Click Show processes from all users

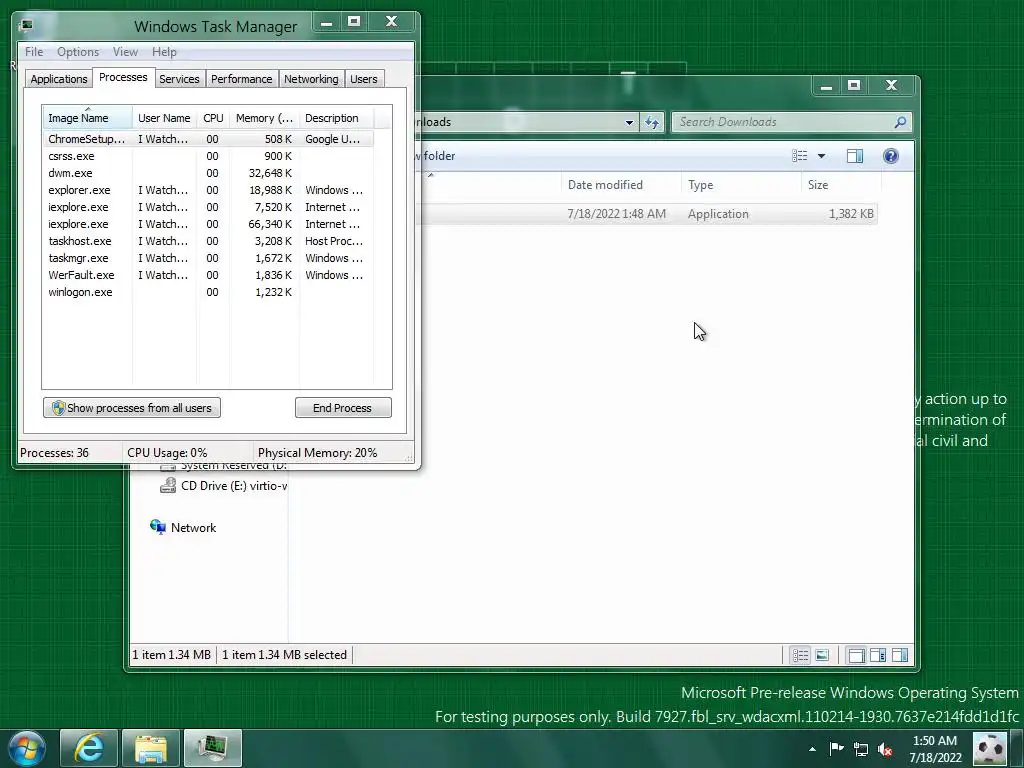coord(132,408)
